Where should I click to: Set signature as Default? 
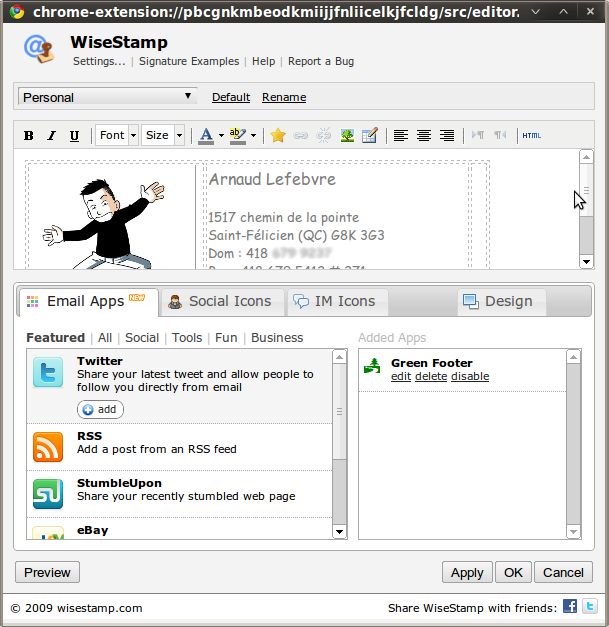(x=231, y=97)
